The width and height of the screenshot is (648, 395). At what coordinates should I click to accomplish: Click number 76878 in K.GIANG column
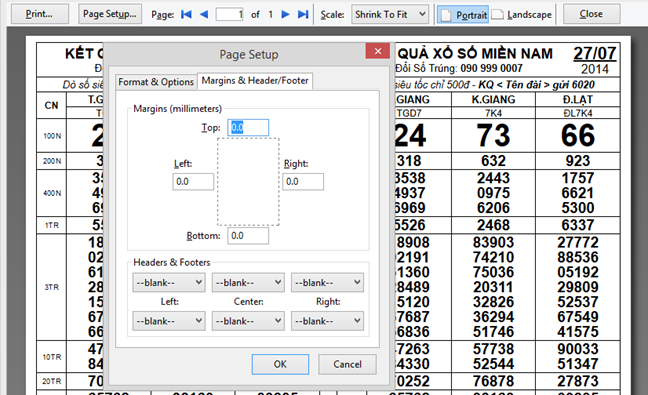pyautogui.click(x=493, y=381)
